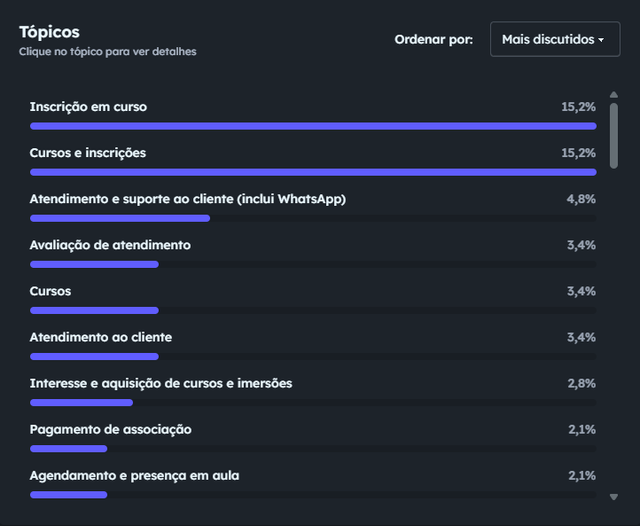
Task: Select Agendamento e presença em aula topic
Action: 313,484
